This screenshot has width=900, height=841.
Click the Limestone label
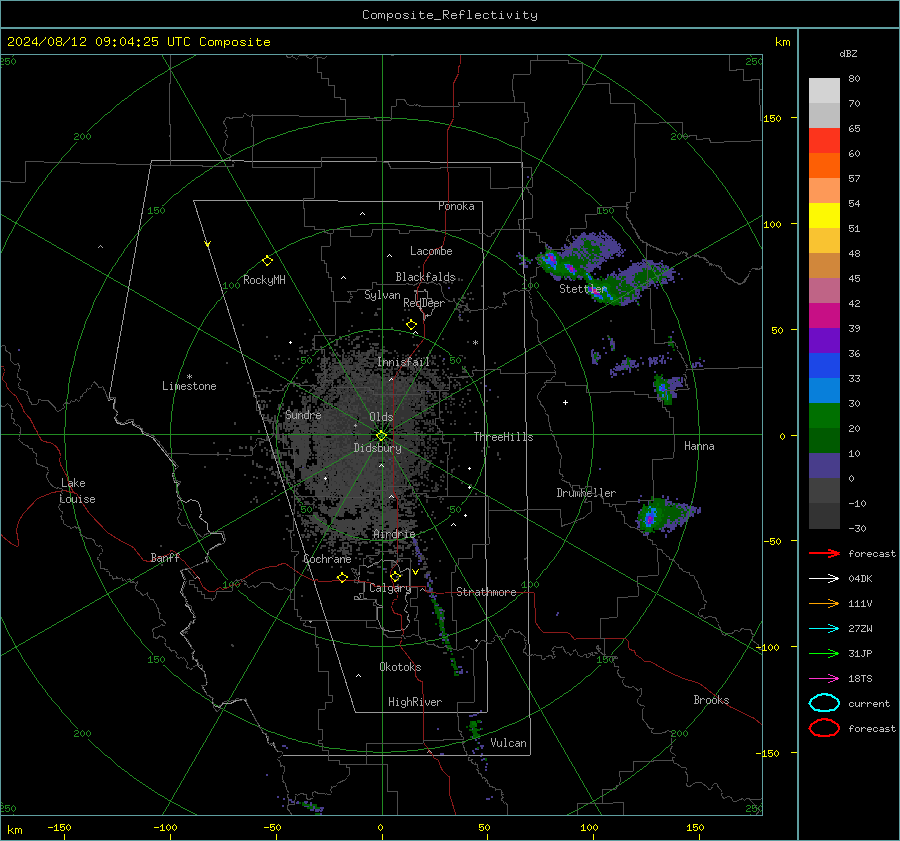click(189, 386)
